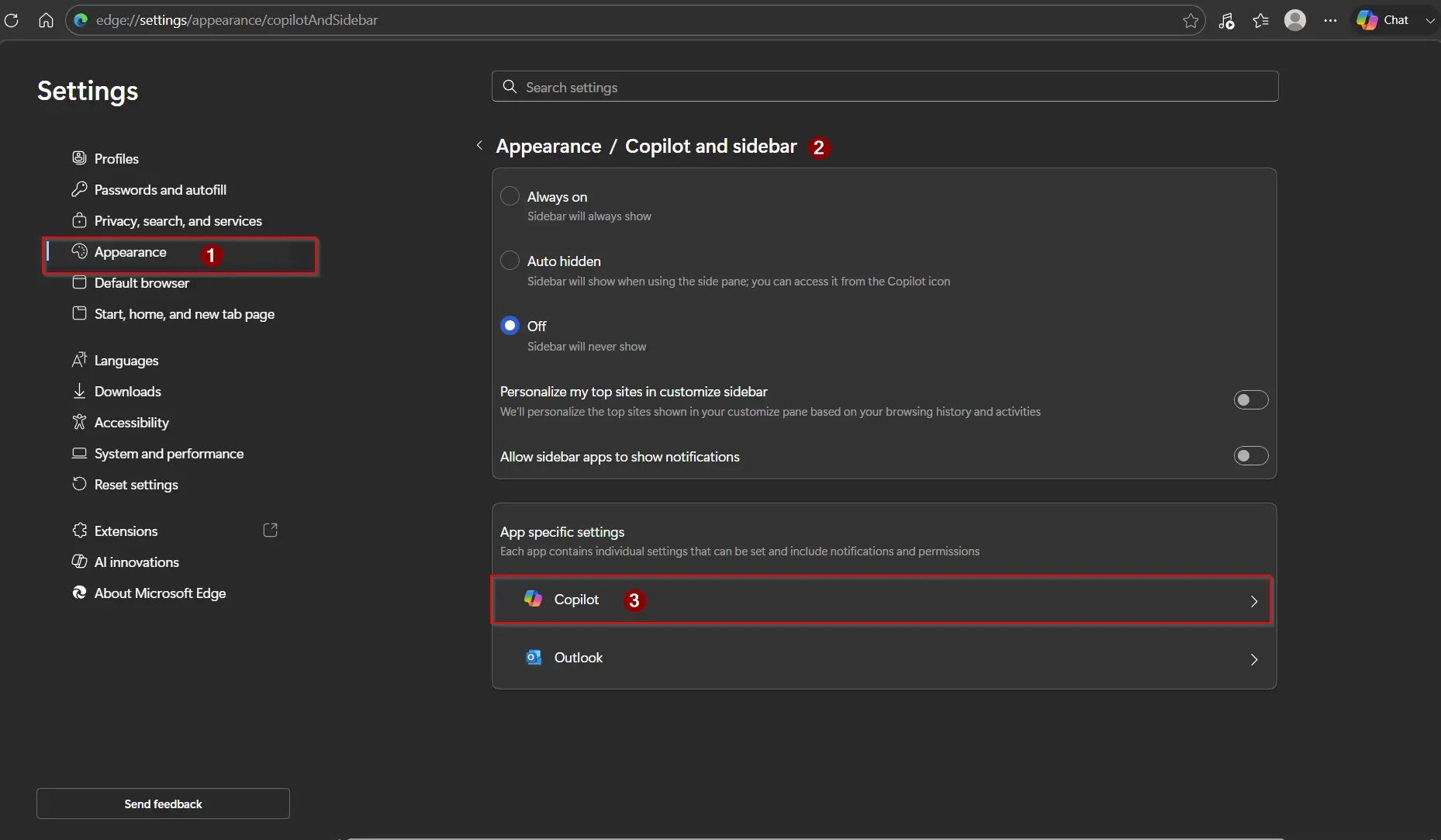Click the Appearance breadcrumb link in the heading
This screenshot has height=840, width=1441.
click(x=548, y=147)
